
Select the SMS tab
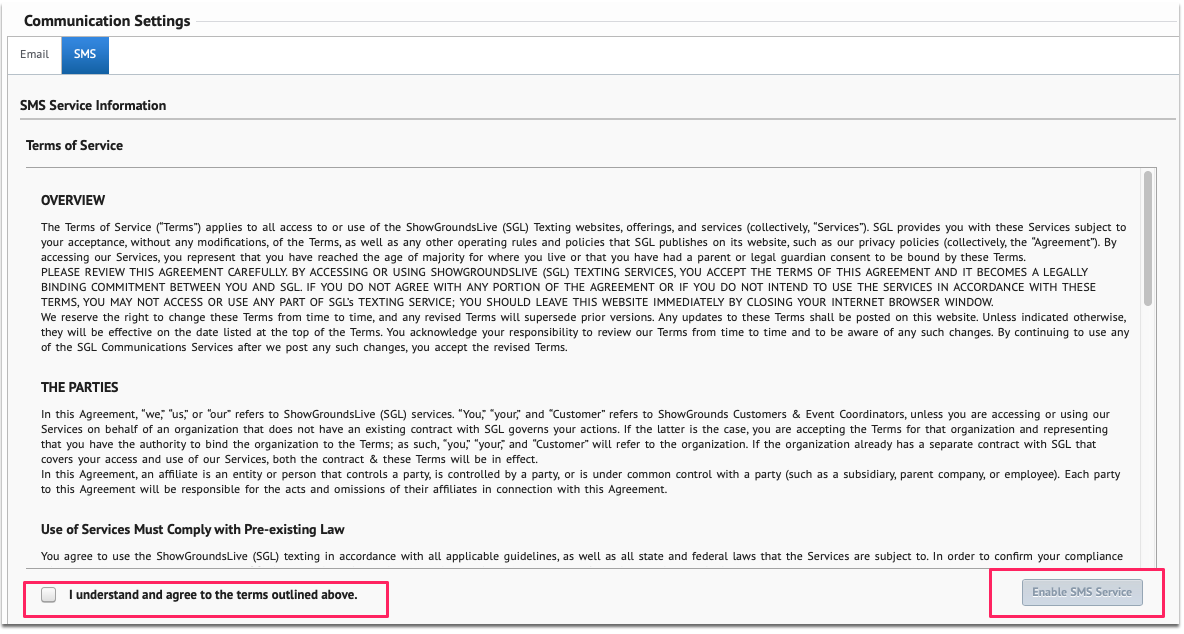tap(85, 55)
